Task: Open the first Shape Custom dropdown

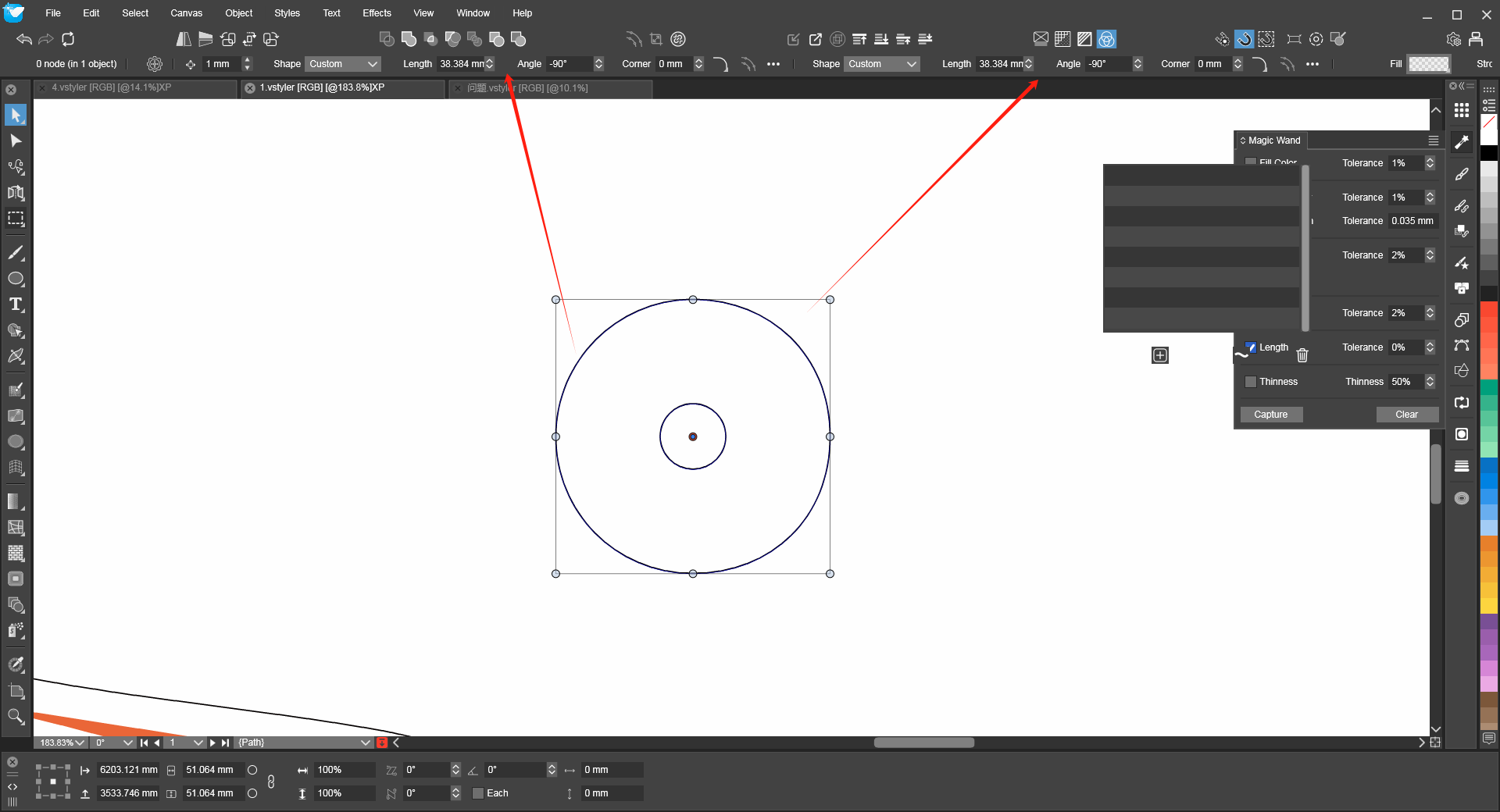Action: (x=344, y=64)
